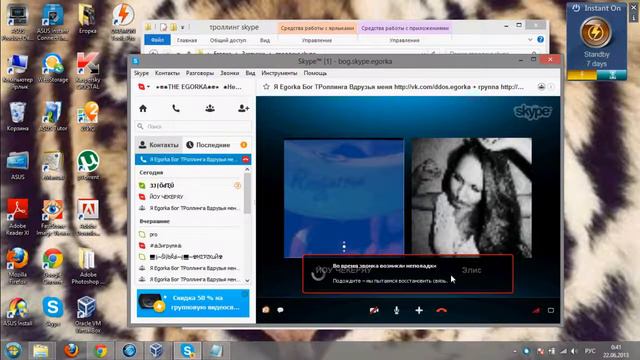640x360 pixels.
Task: Open Explorer quick access toolbar dropdown
Action: click(x=182, y=27)
